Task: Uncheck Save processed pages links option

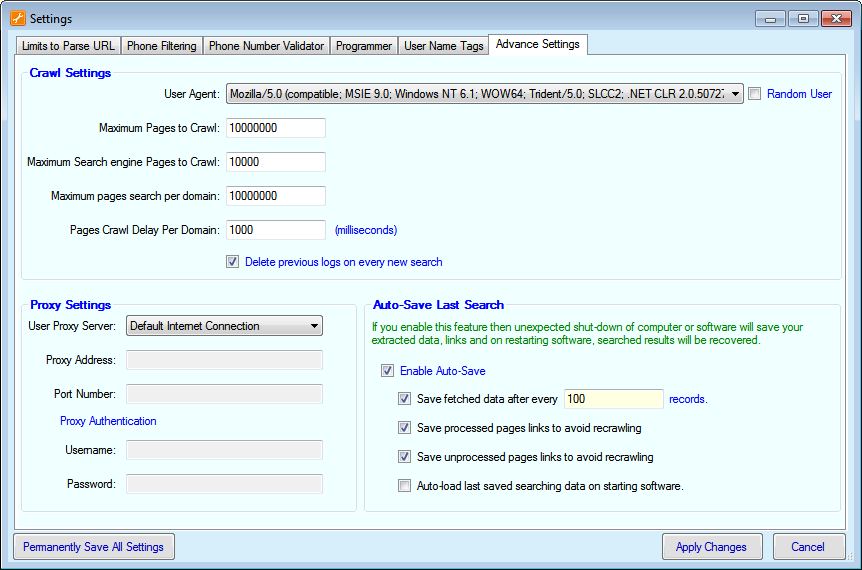Action: click(x=405, y=428)
